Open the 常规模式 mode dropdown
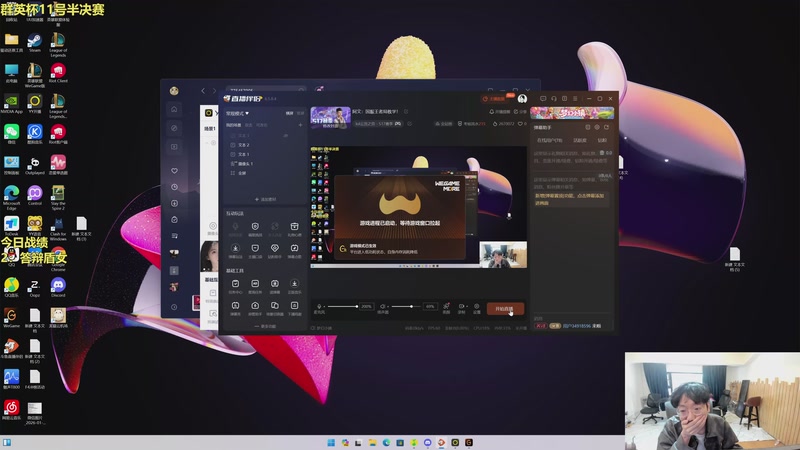 click(237, 113)
